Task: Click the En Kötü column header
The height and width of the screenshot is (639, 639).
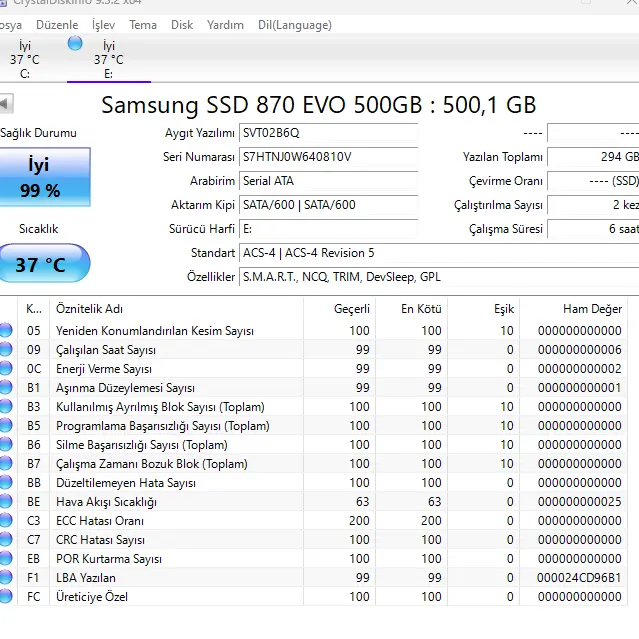Action: pos(411,309)
